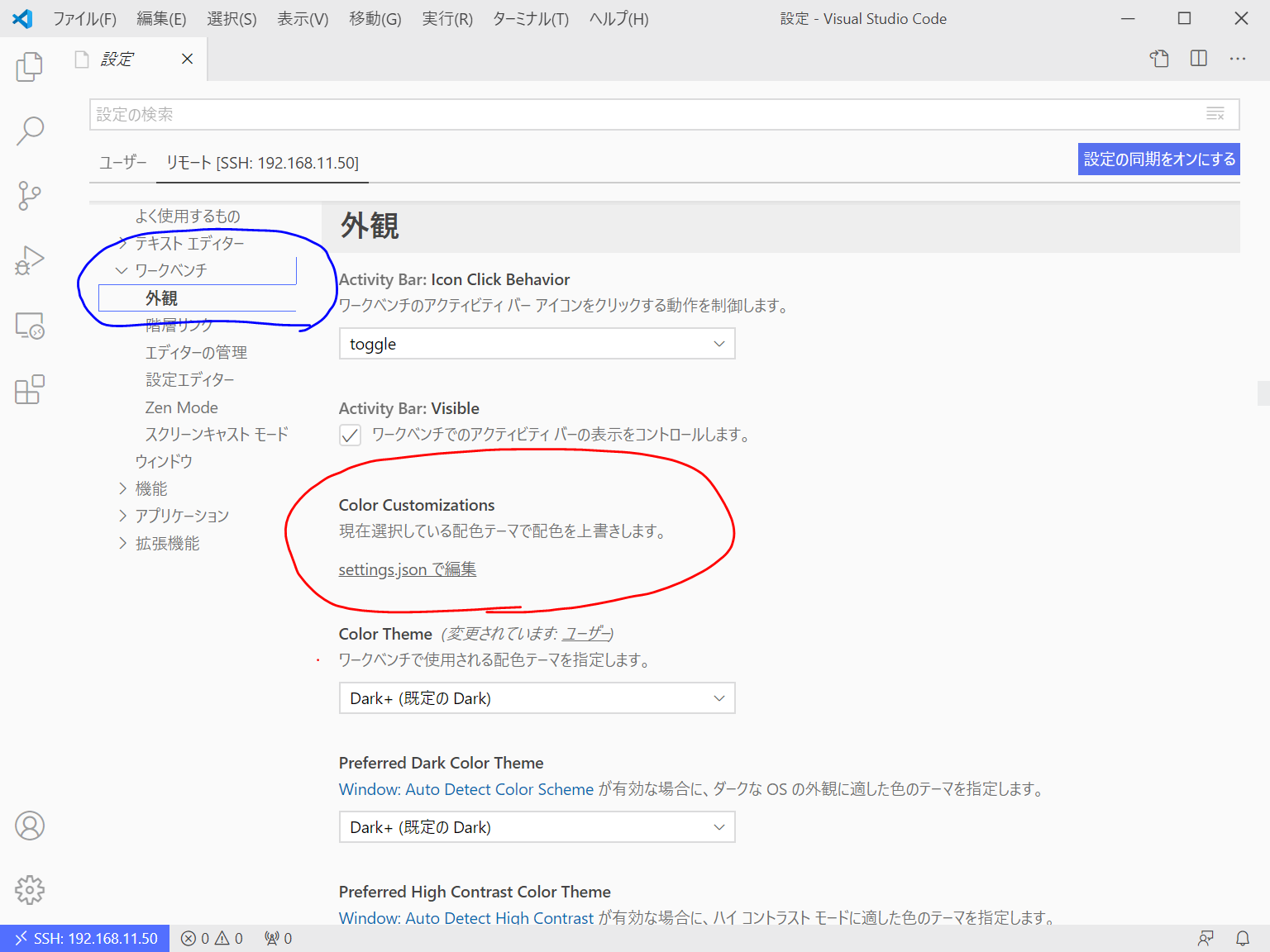Expand the アプリケーション tree section
1270x952 pixels.
(122, 516)
